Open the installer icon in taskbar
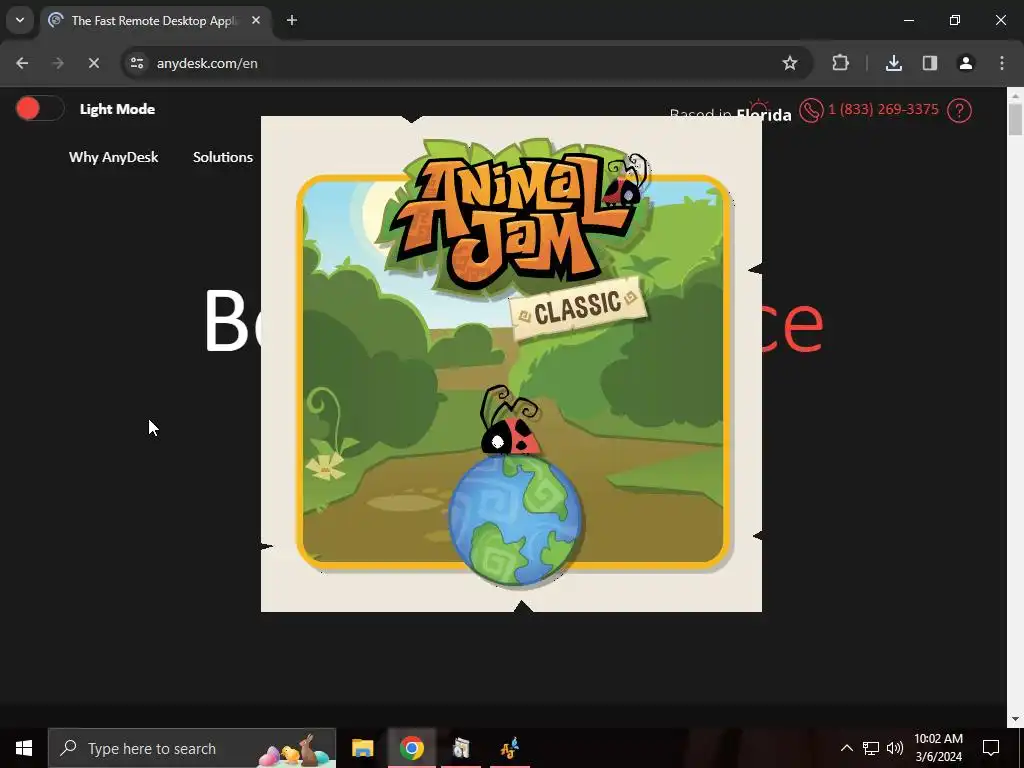This screenshot has height=768, width=1024. pos(461,748)
